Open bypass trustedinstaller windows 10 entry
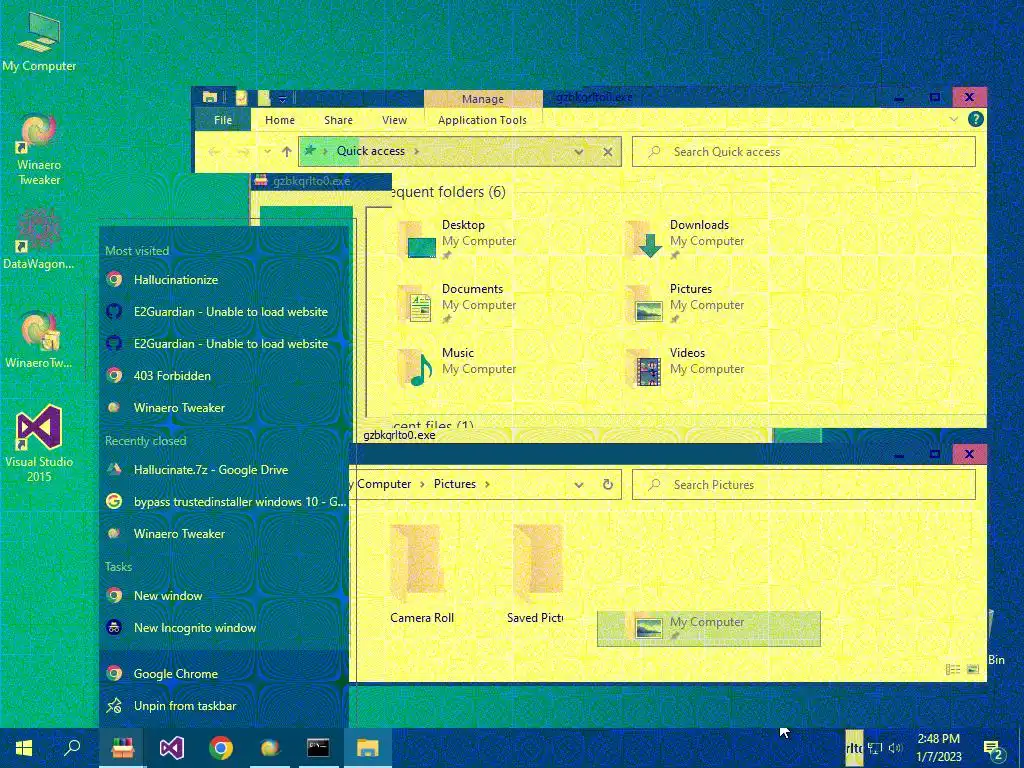The width and height of the screenshot is (1024, 768). coord(224,502)
